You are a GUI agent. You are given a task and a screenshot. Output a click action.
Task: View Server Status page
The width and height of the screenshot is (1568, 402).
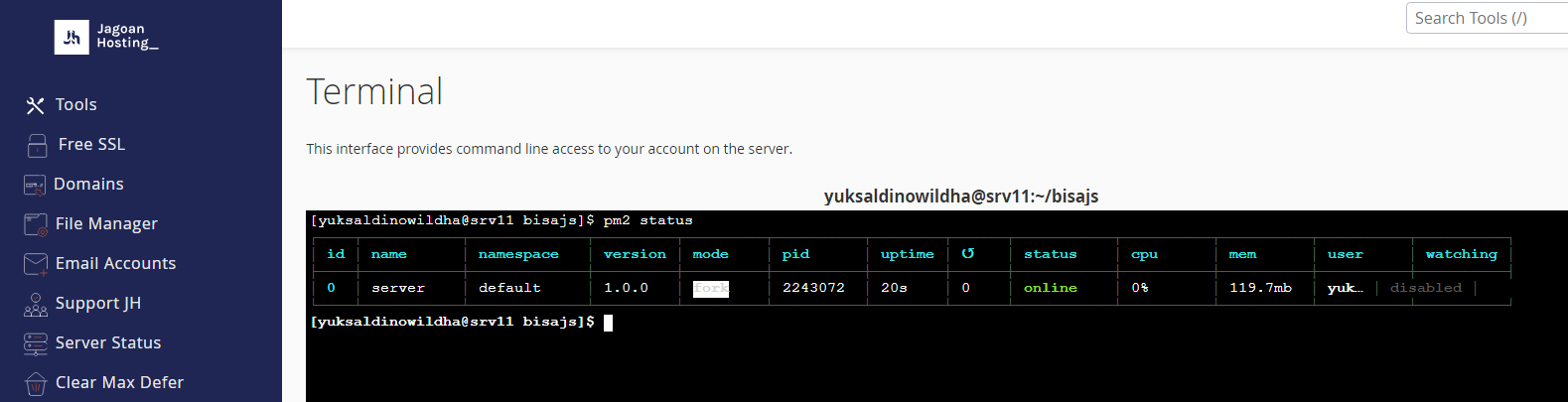(x=108, y=342)
